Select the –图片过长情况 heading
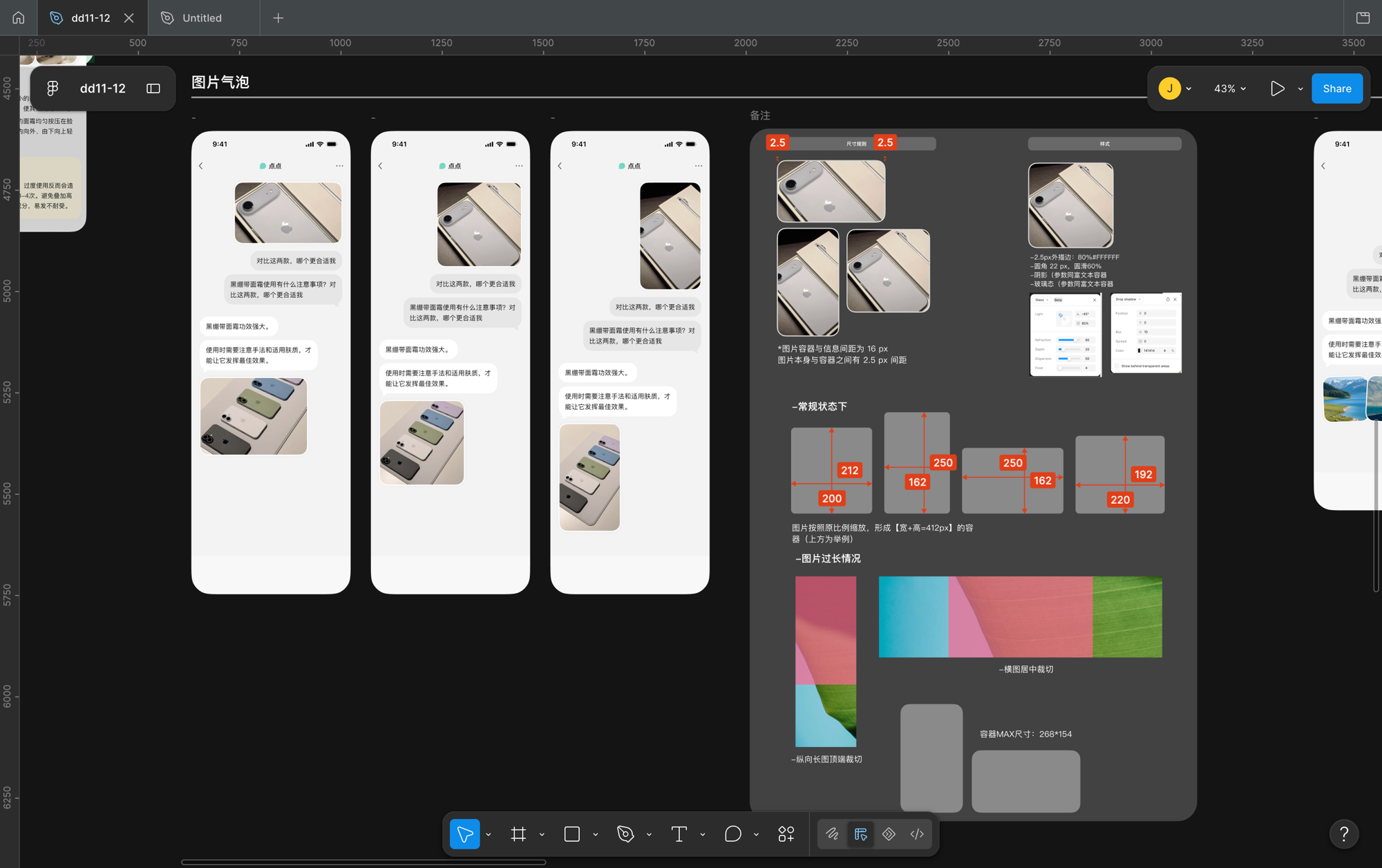The width and height of the screenshot is (1382, 868). (828, 558)
